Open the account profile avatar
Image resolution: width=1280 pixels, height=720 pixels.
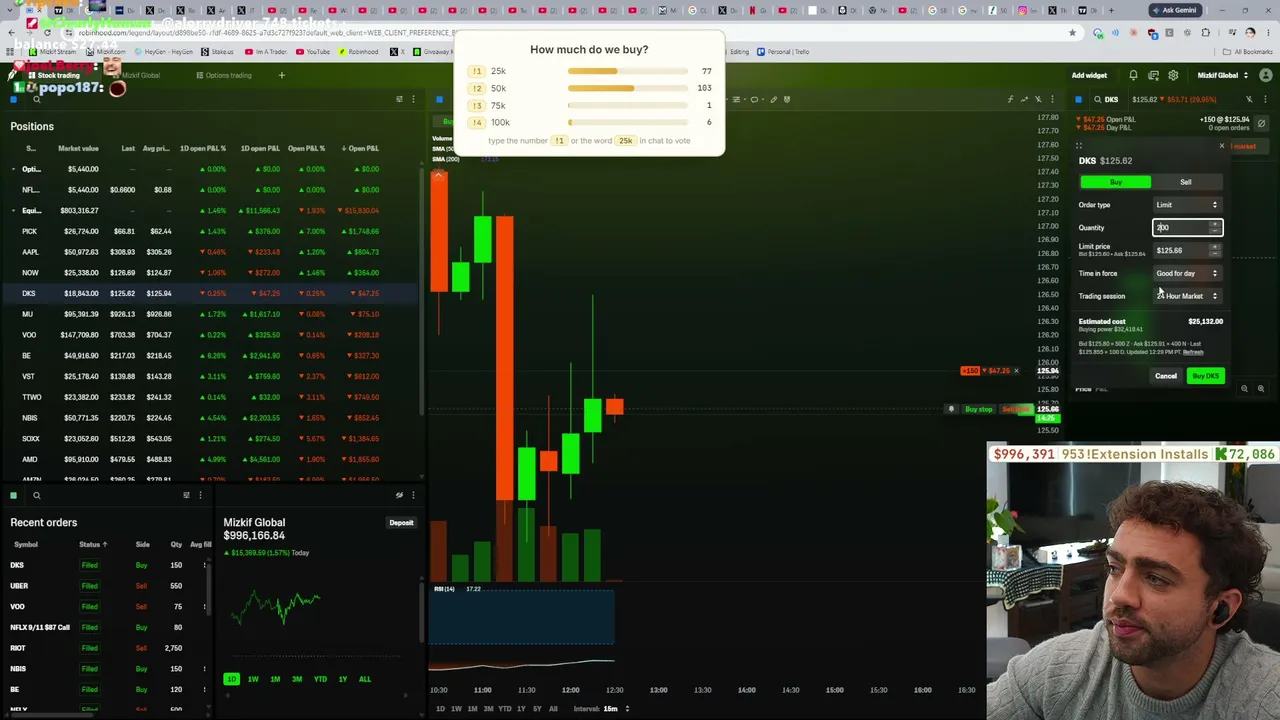tap(1265, 75)
